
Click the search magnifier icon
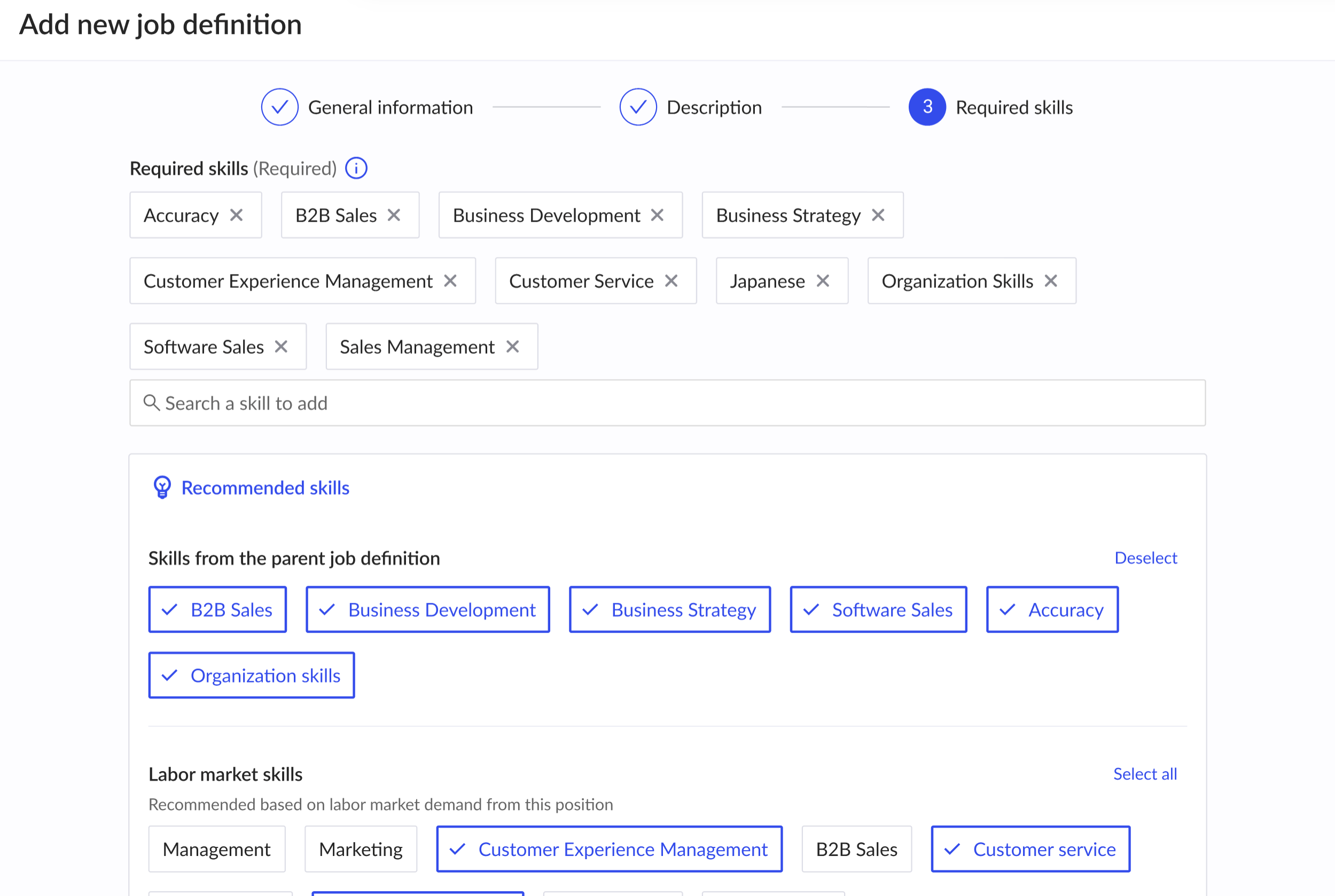(151, 402)
